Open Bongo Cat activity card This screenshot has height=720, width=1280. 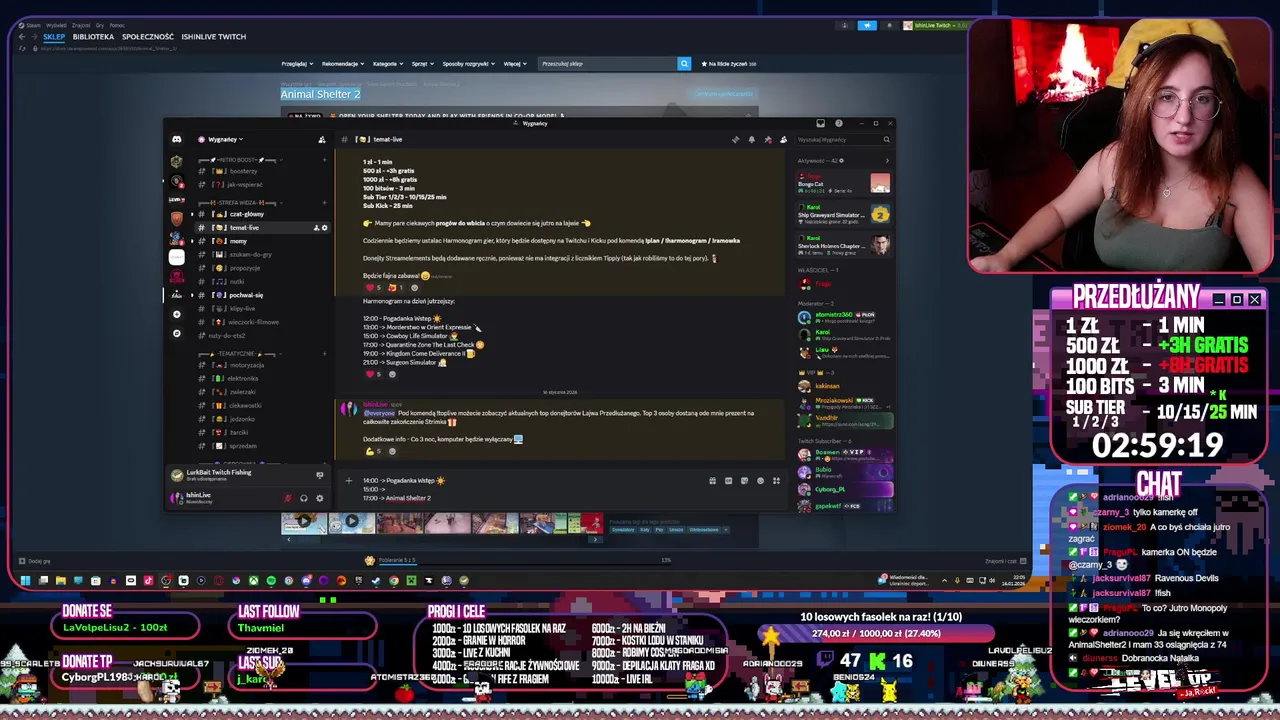[843, 183]
